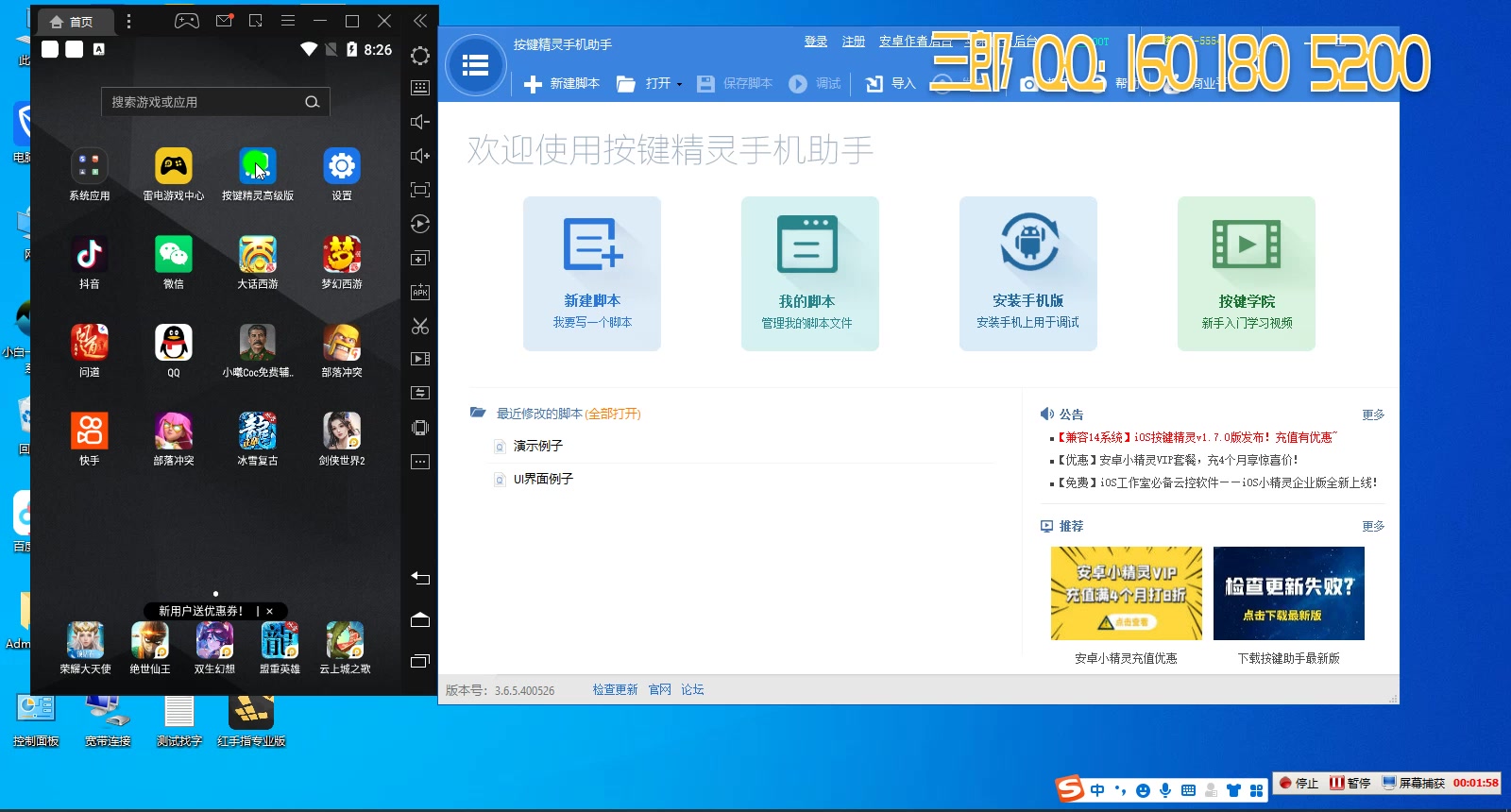The image size is (1511, 812).
Task: Click the video record sidebar icon
Action: tap(420, 359)
